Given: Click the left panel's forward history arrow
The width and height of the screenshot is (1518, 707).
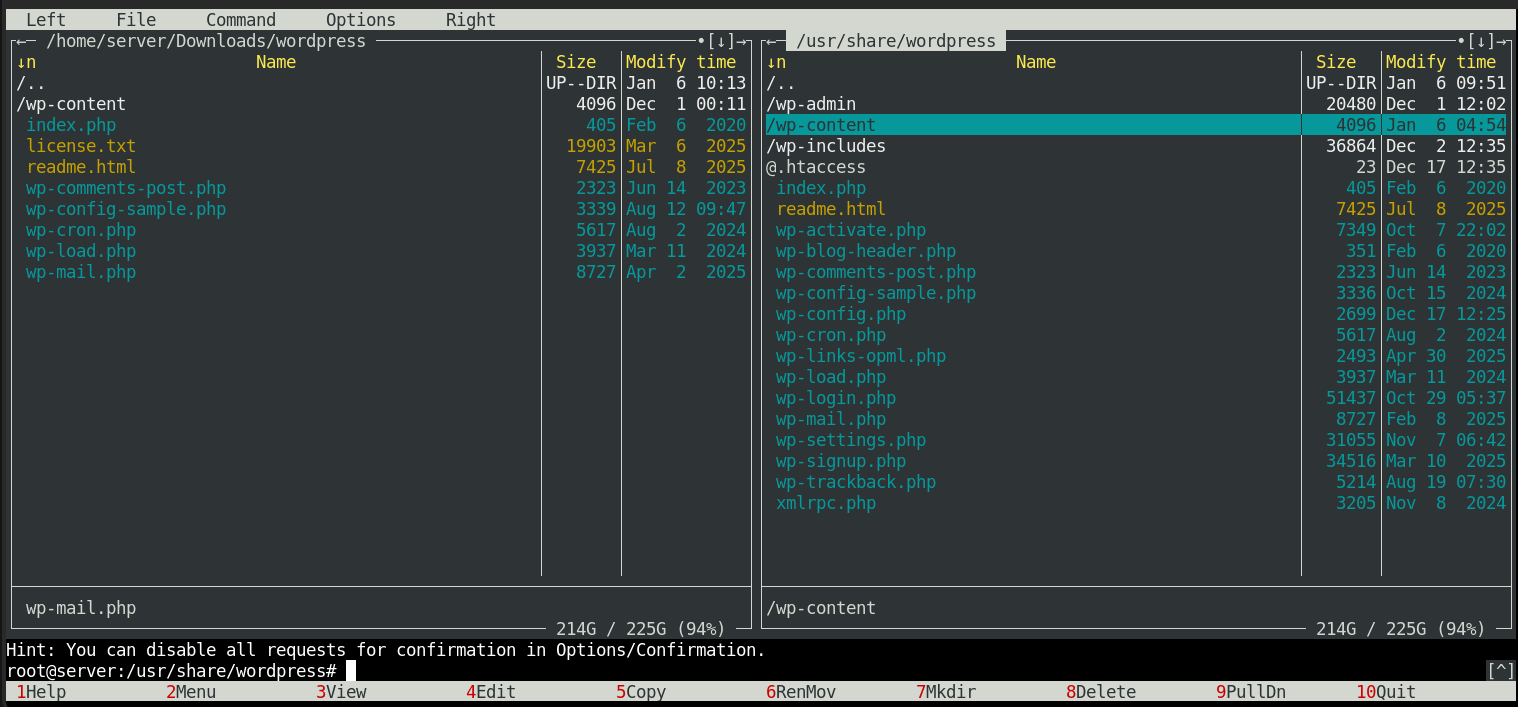Looking at the screenshot, I should [741, 41].
